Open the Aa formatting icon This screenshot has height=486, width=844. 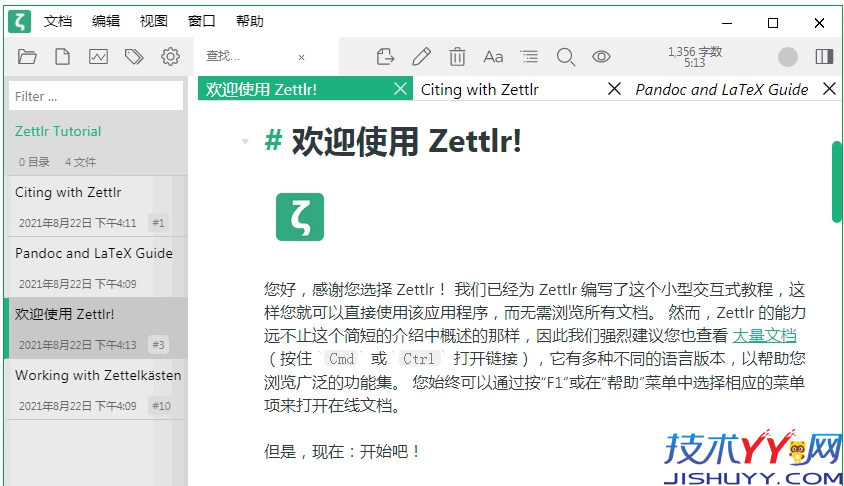[x=493, y=57]
